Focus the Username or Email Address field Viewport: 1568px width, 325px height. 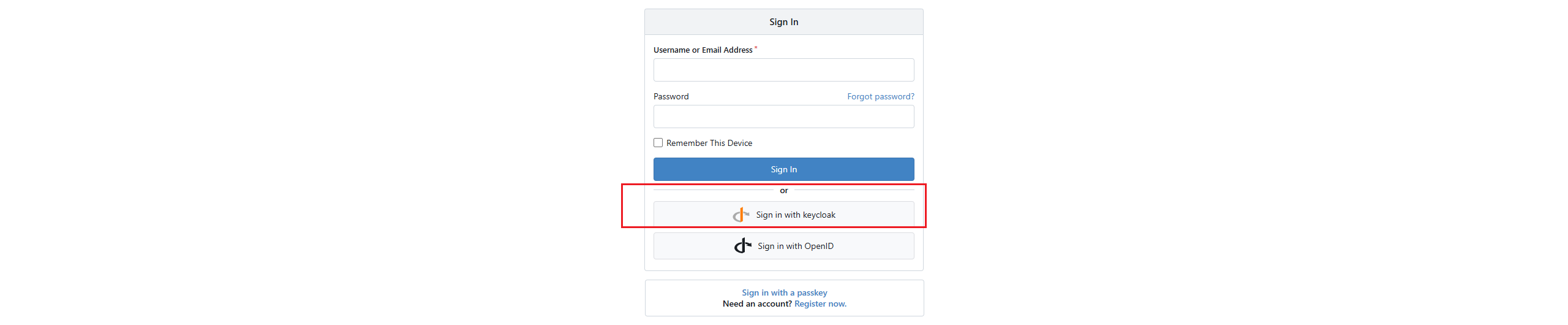[783, 70]
